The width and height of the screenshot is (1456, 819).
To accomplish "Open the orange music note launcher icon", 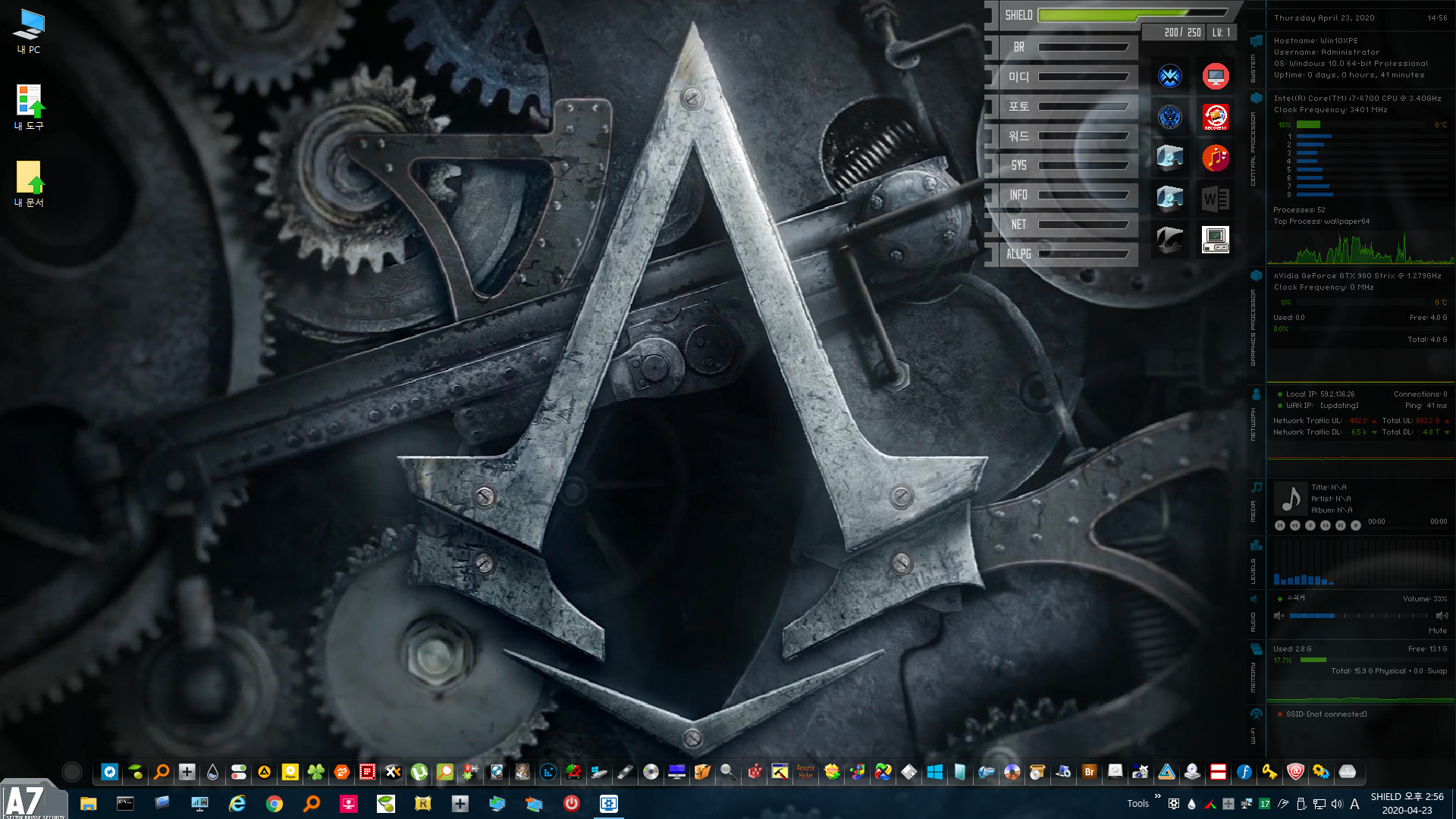I will (x=1216, y=158).
